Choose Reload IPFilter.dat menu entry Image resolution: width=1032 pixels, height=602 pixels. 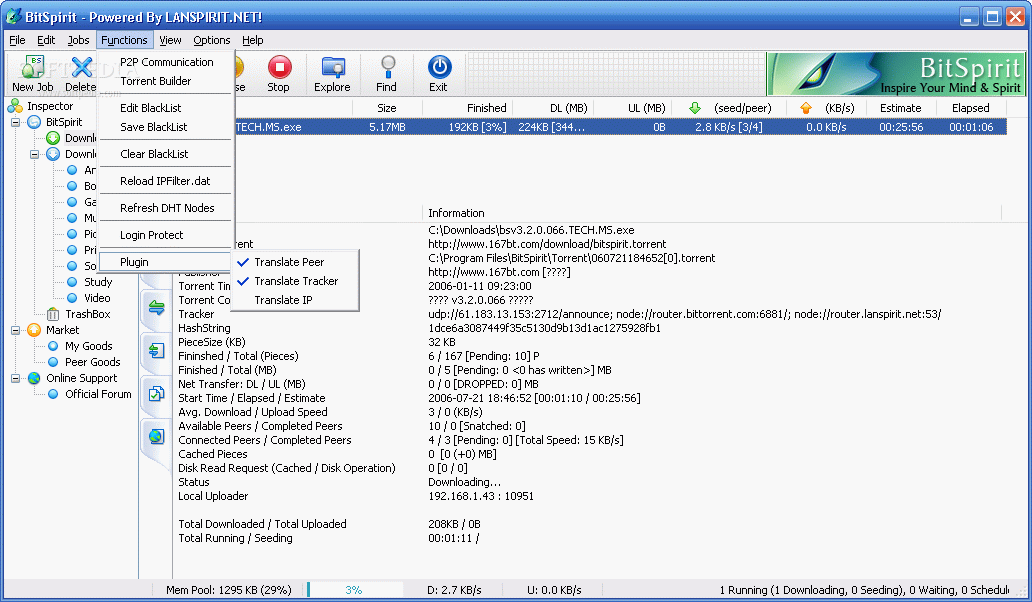pos(165,181)
